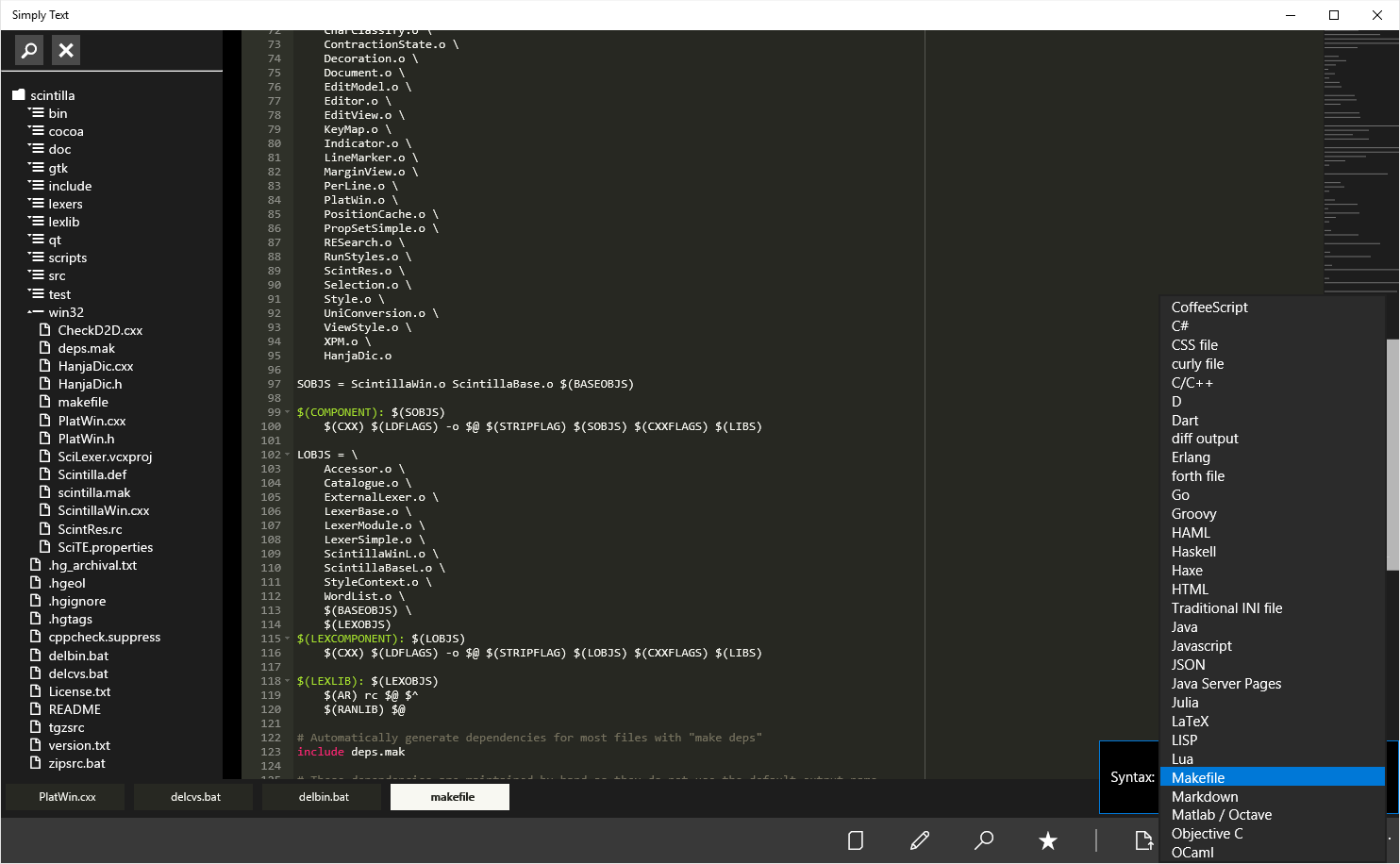Click the scintilla root folder icon

coord(19,95)
